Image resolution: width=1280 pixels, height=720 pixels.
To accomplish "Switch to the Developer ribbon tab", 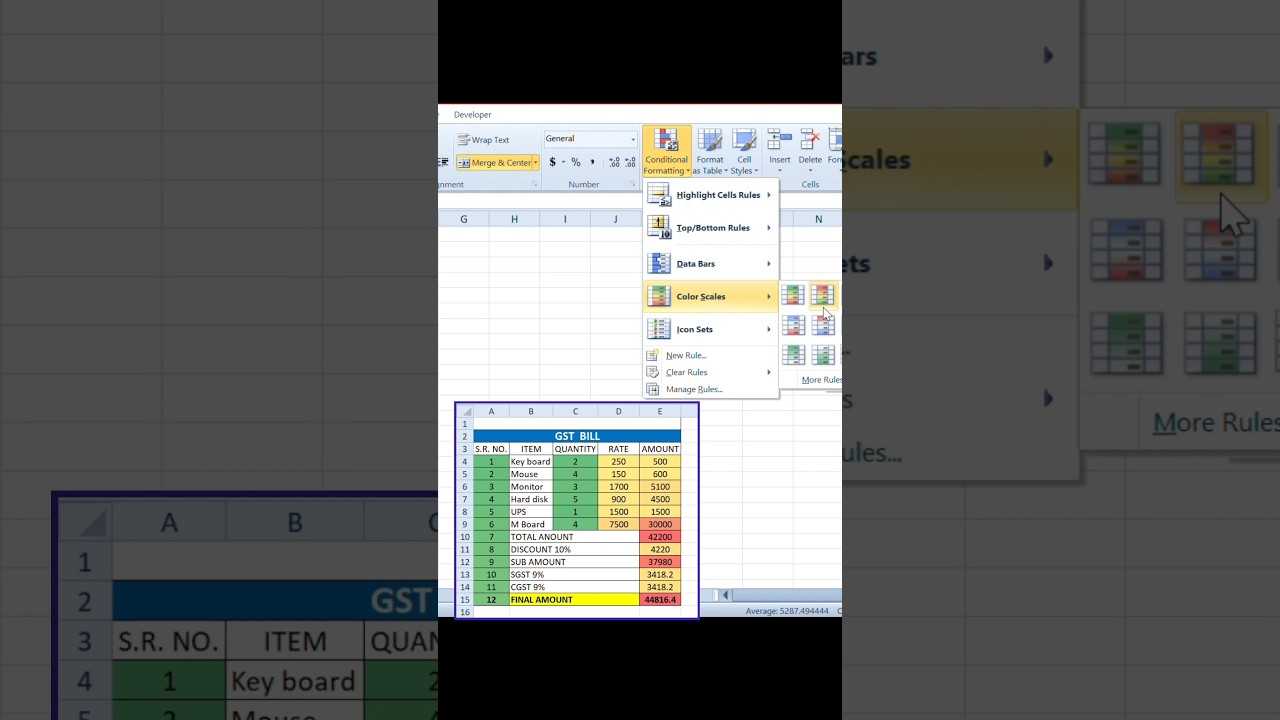I will (473, 114).
